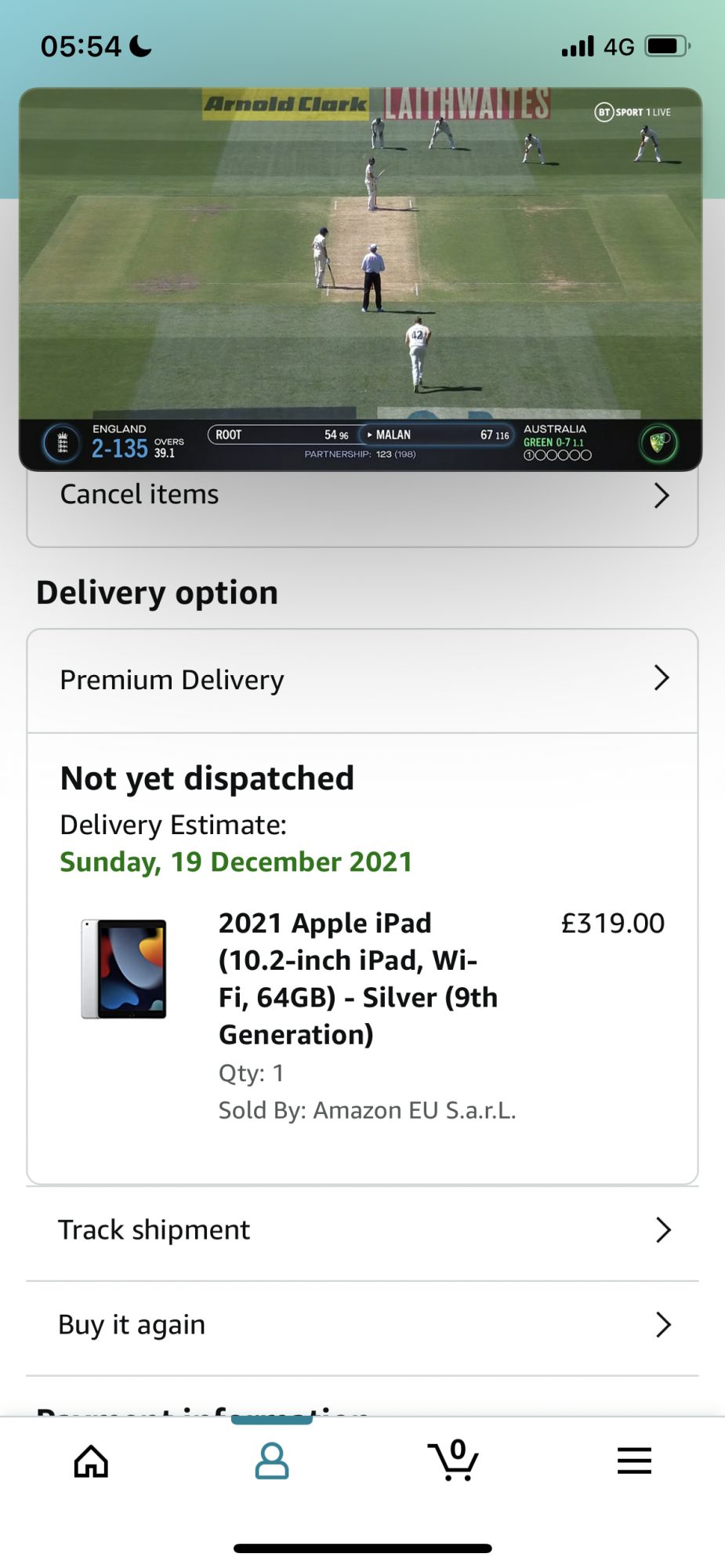Tap the home indicator bar
Image resolution: width=725 pixels, height=1568 pixels.
(362, 1548)
